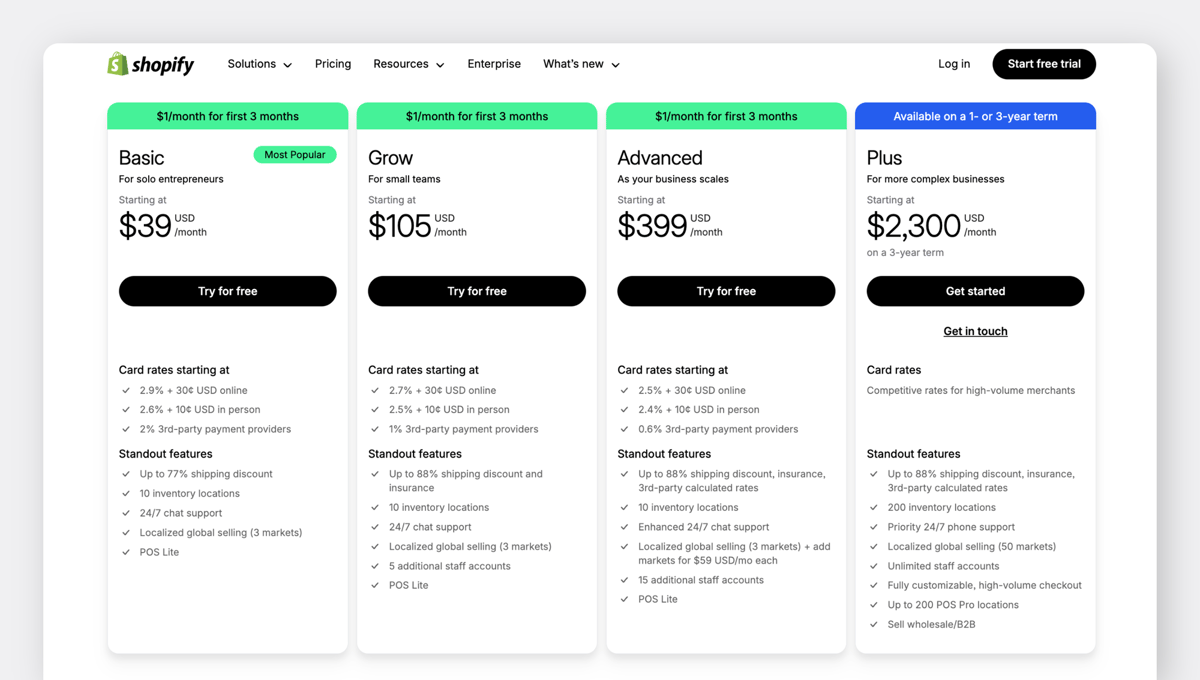
Task: Click the checkmark beside 24/7 chat support in Grow
Action: point(374,526)
